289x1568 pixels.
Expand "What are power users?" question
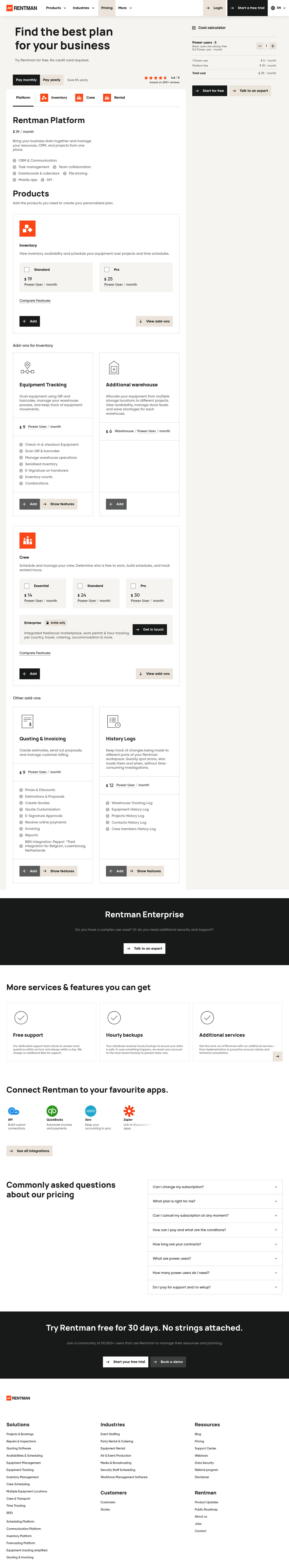click(215, 1258)
